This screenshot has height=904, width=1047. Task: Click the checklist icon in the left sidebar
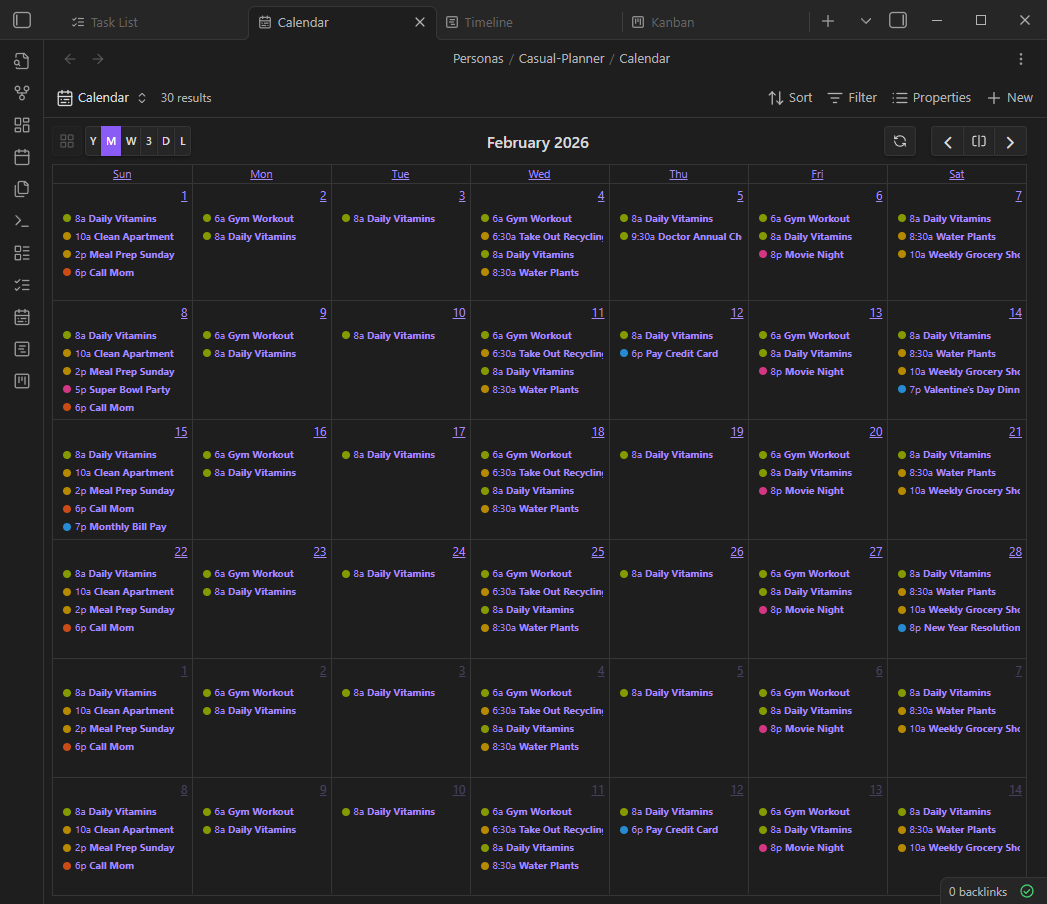click(21, 285)
